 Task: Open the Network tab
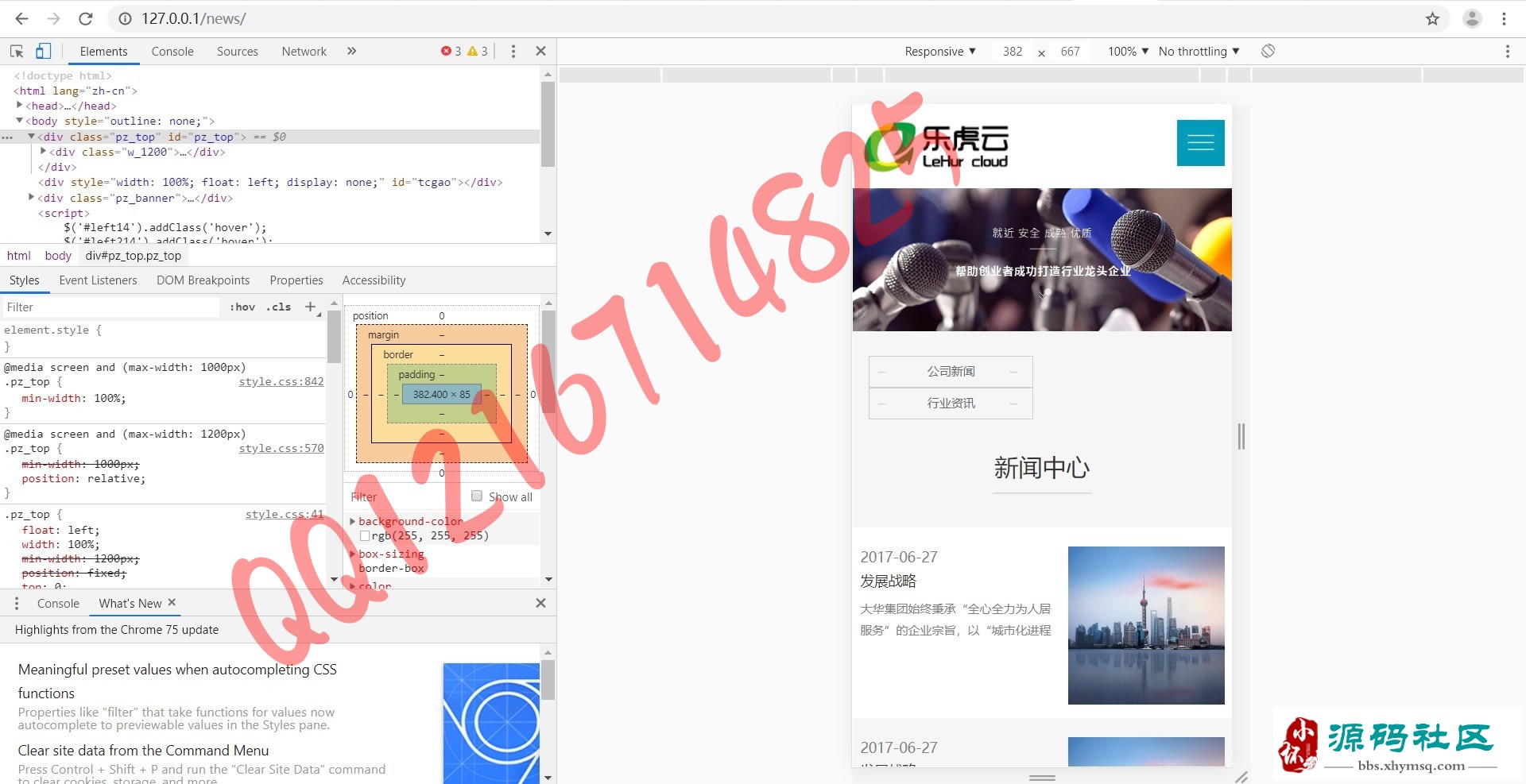click(304, 52)
